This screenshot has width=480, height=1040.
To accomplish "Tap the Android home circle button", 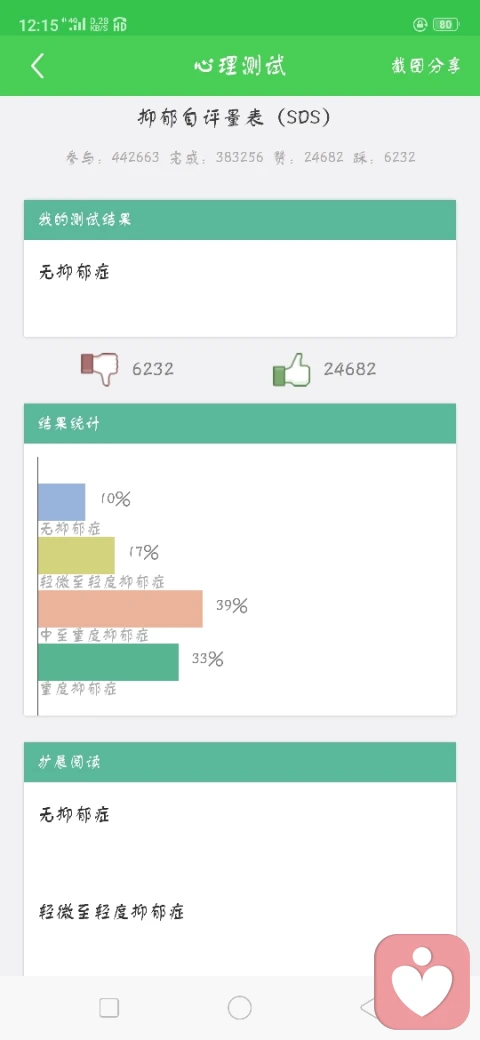I will (239, 1008).
